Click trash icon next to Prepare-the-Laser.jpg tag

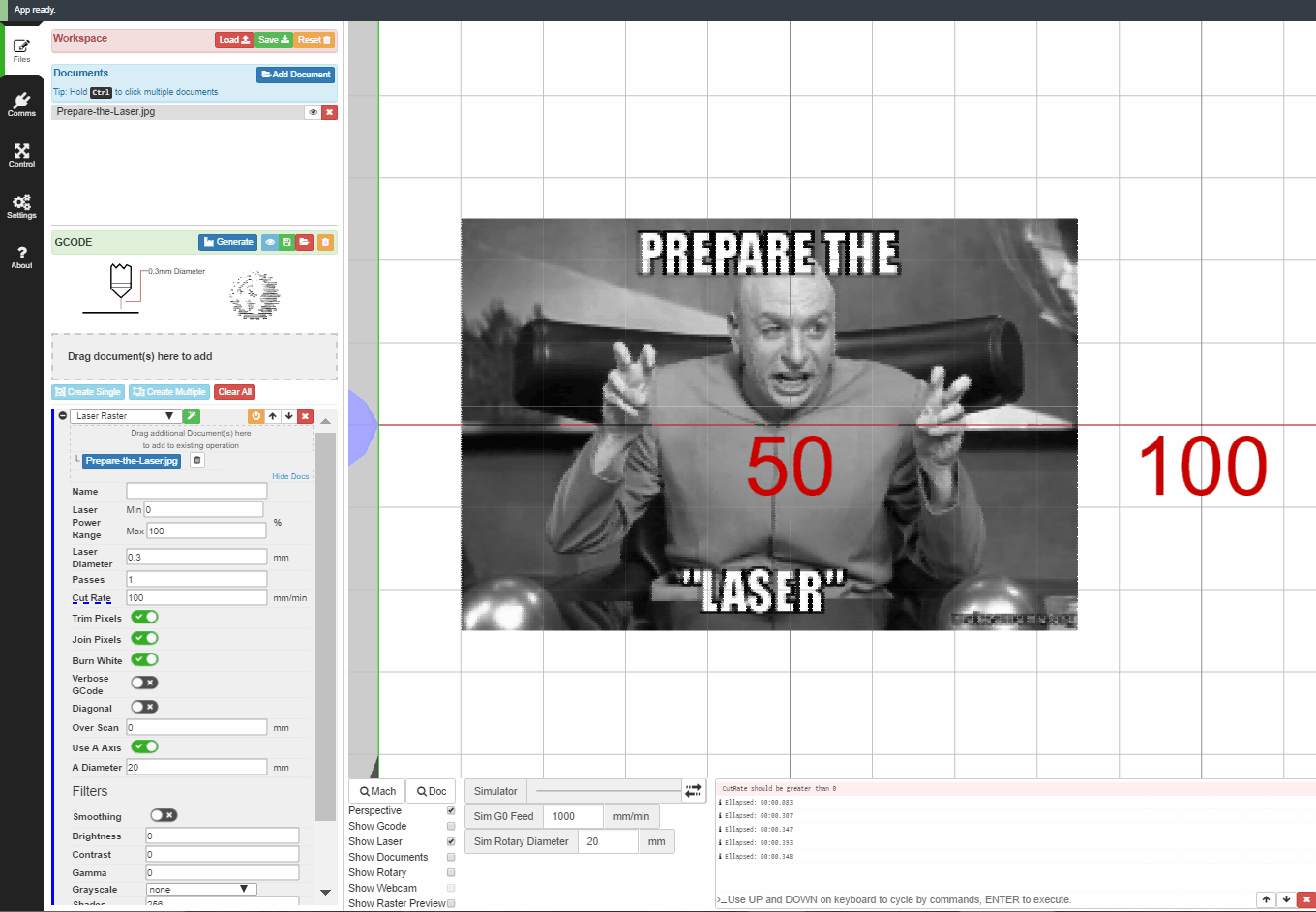(x=197, y=461)
